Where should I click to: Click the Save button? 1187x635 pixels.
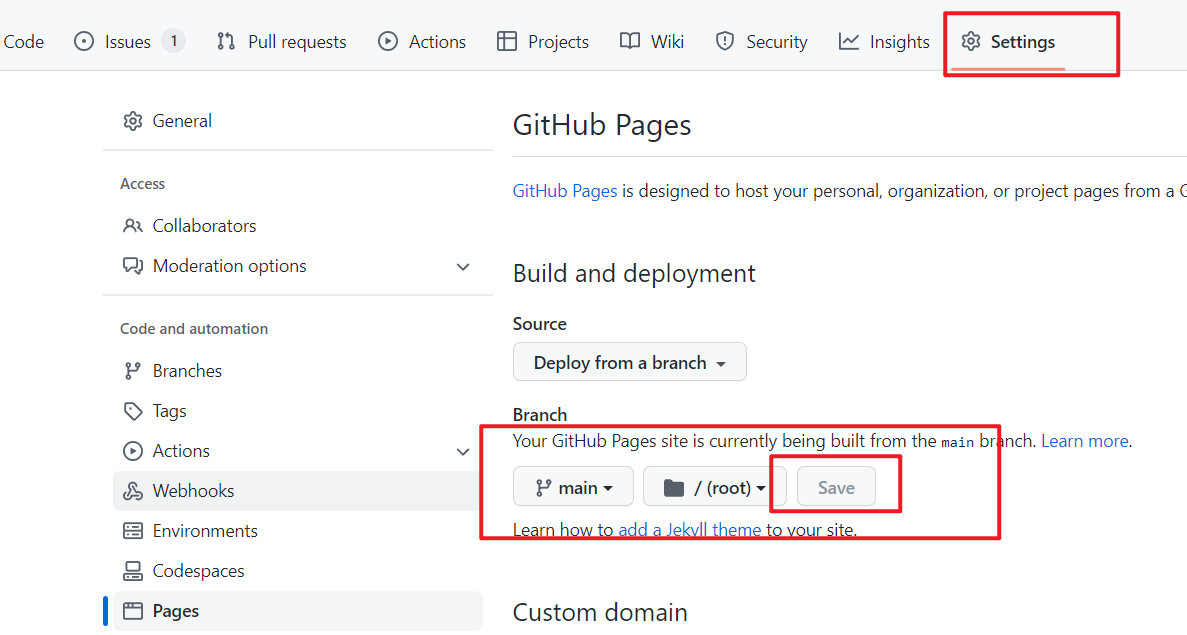[x=836, y=487]
